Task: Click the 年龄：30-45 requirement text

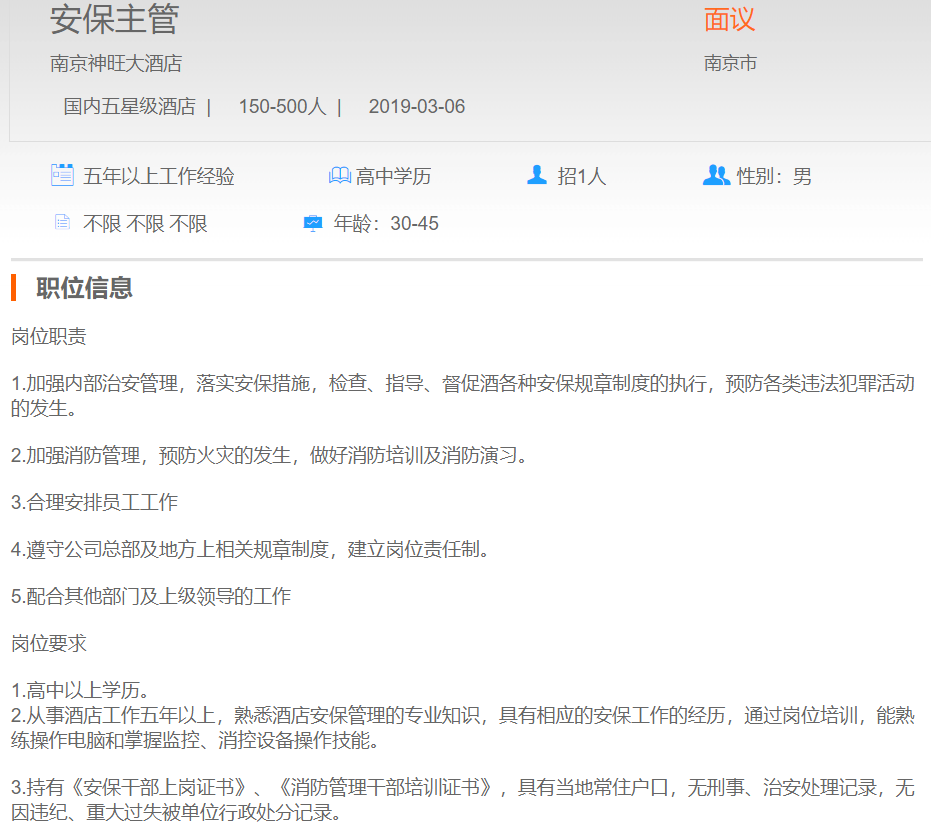Action: tap(386, 223)
